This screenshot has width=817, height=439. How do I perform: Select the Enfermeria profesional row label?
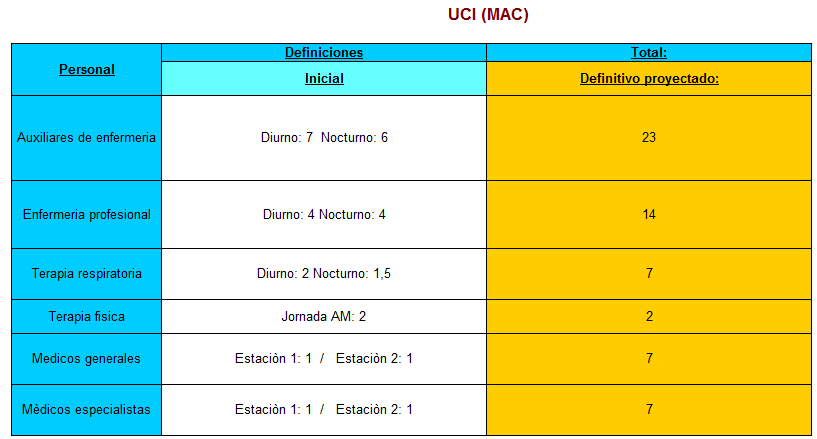point(87,214)
